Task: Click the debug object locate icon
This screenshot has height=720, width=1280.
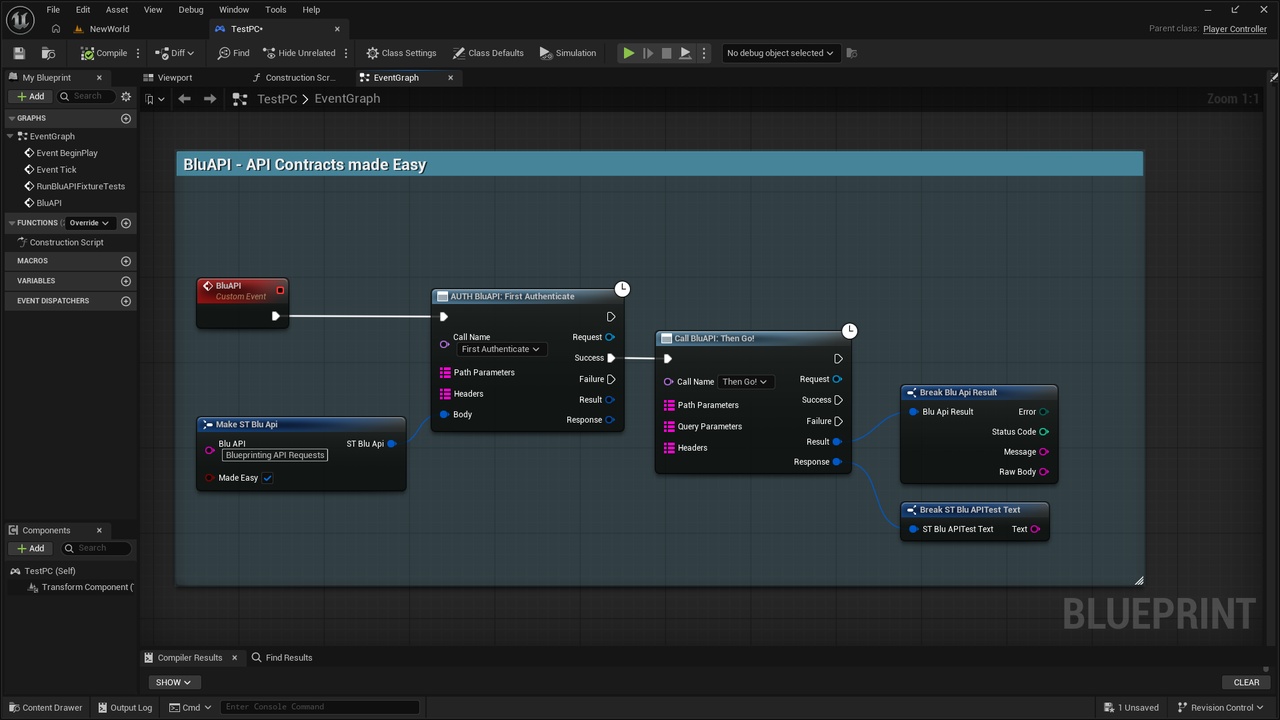Action: pos(851,53)
